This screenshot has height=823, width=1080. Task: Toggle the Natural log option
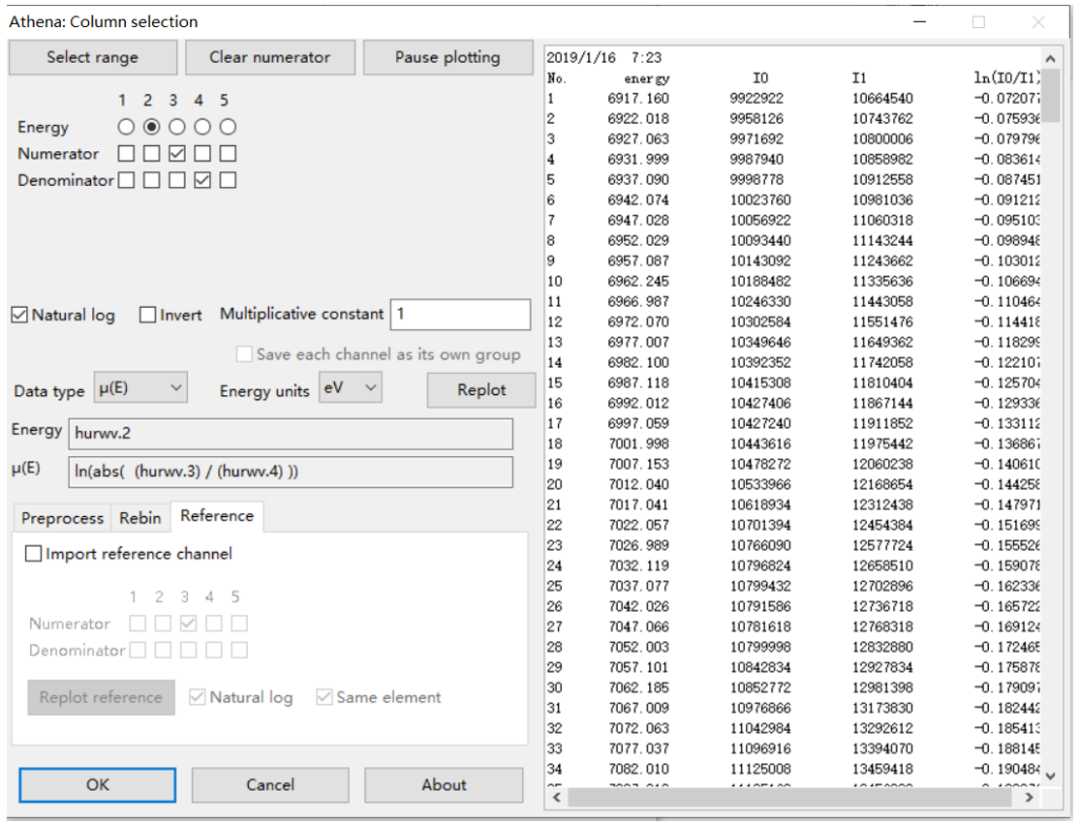pos(18,315)
